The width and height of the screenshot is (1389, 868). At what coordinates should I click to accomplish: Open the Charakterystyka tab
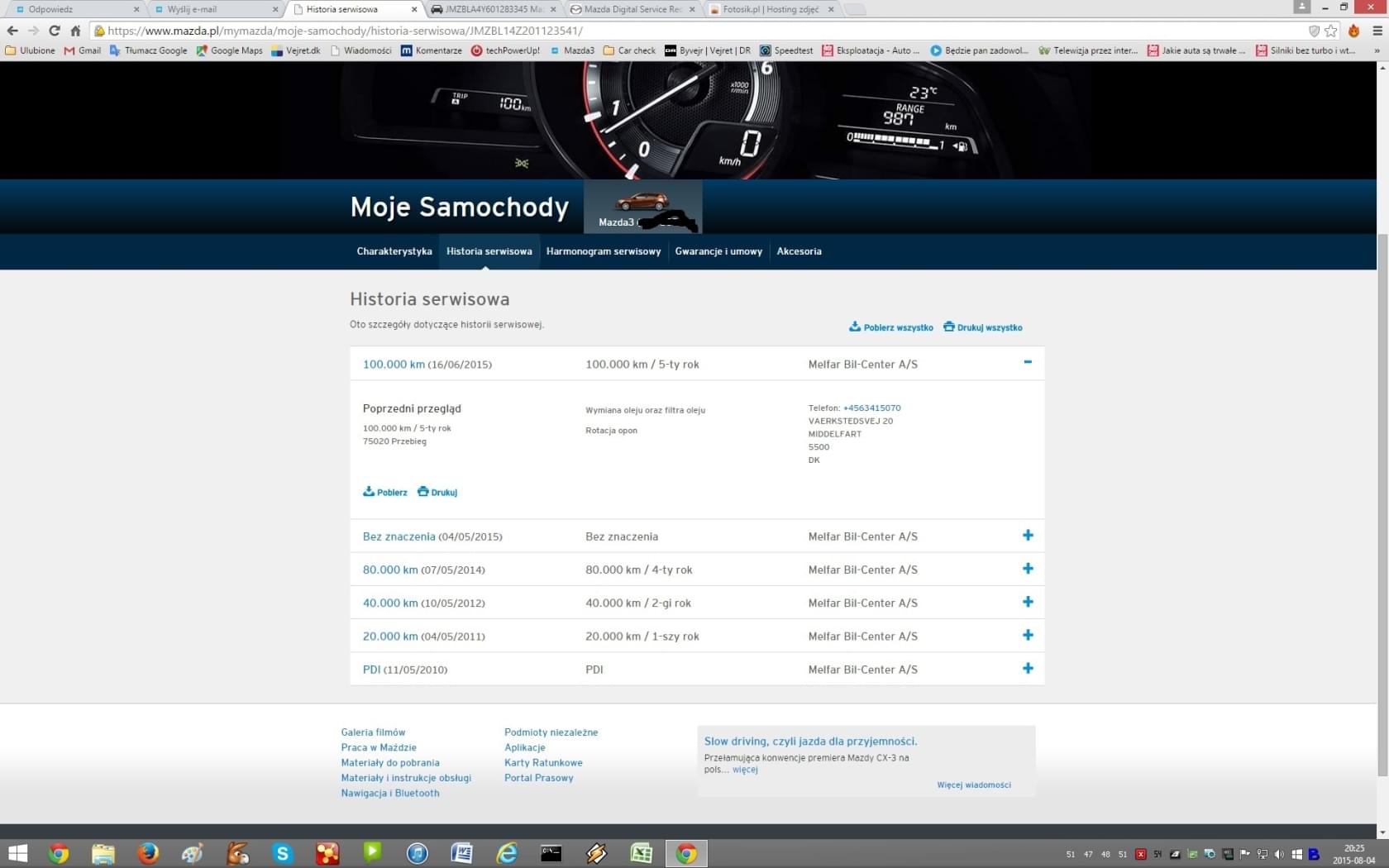[x=394, y=251]
